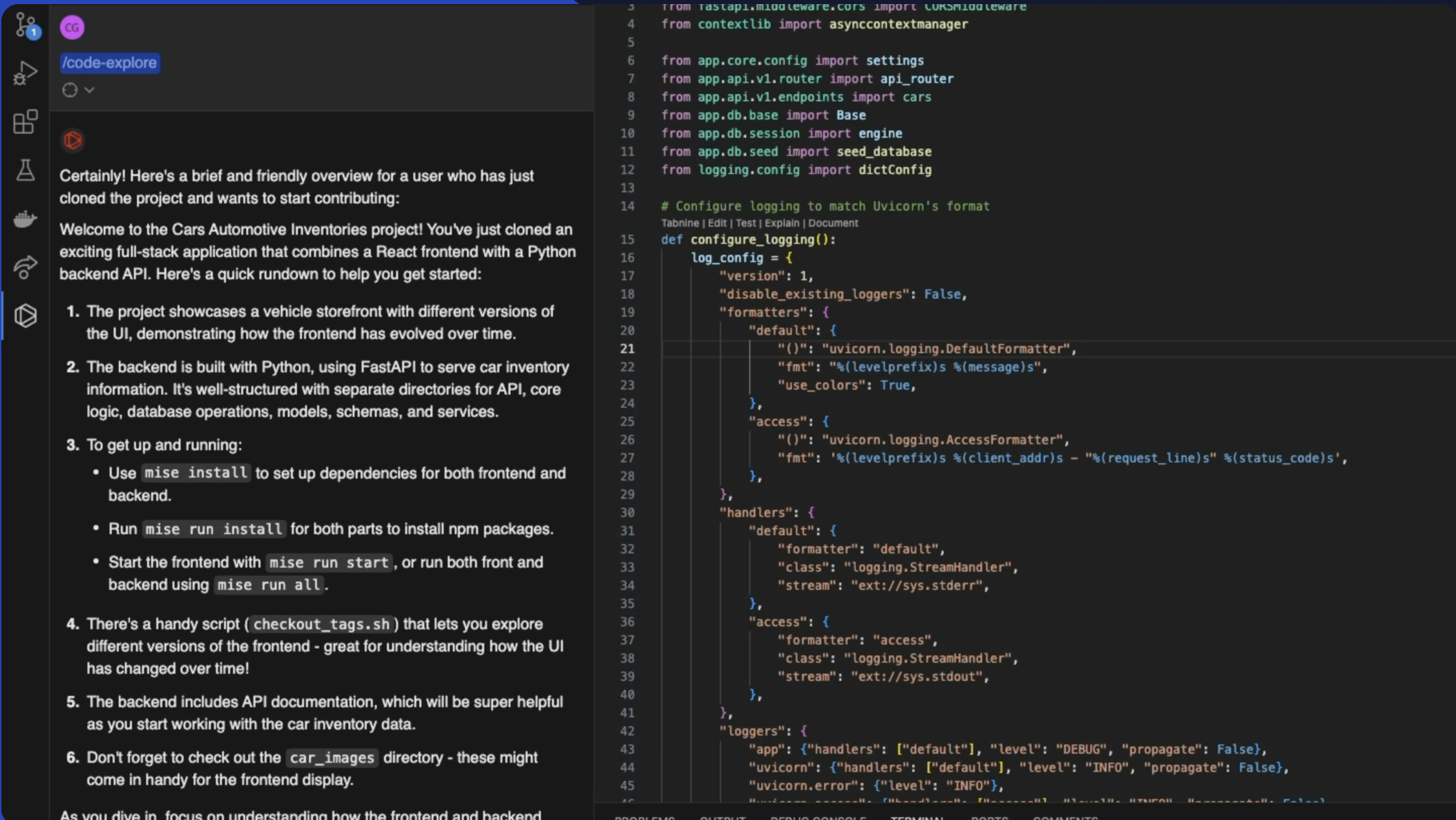Click 'asynccontextmanager' import on line 4
Screen dimensions: 1456x820
click(x=899, y=24)
